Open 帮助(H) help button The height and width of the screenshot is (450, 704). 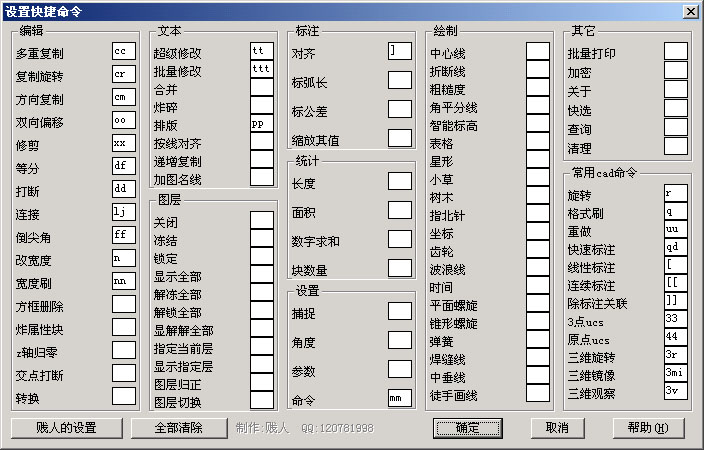647,428
